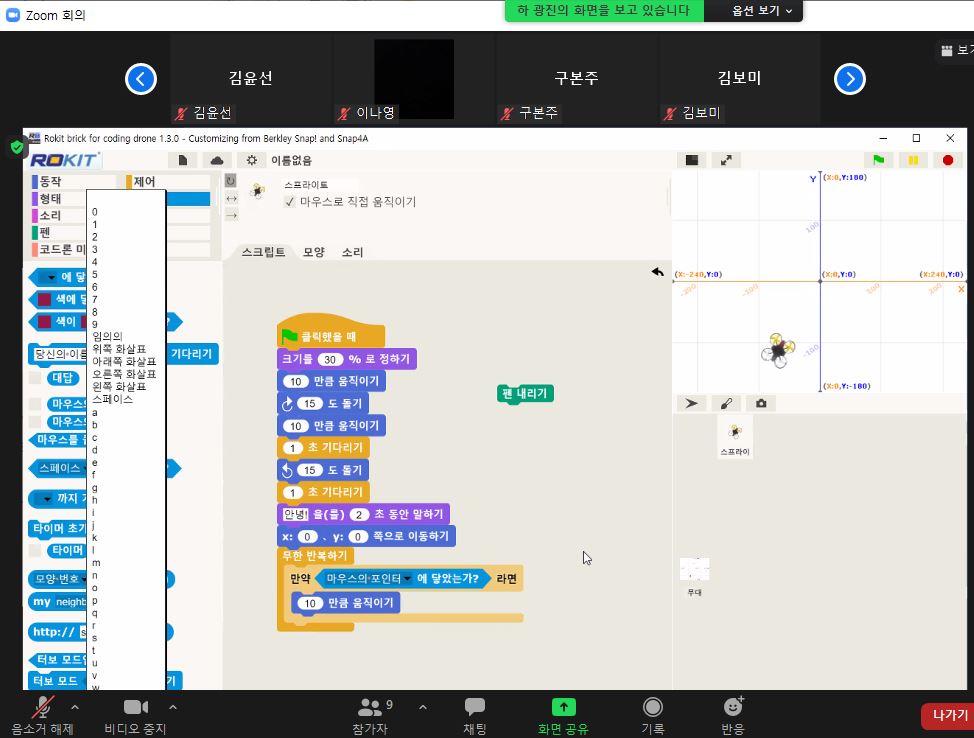Image resolution: width=974 pixels, height=738 pixels.
Task: Stop all scripts with the red button
Action: pos(948,160)
